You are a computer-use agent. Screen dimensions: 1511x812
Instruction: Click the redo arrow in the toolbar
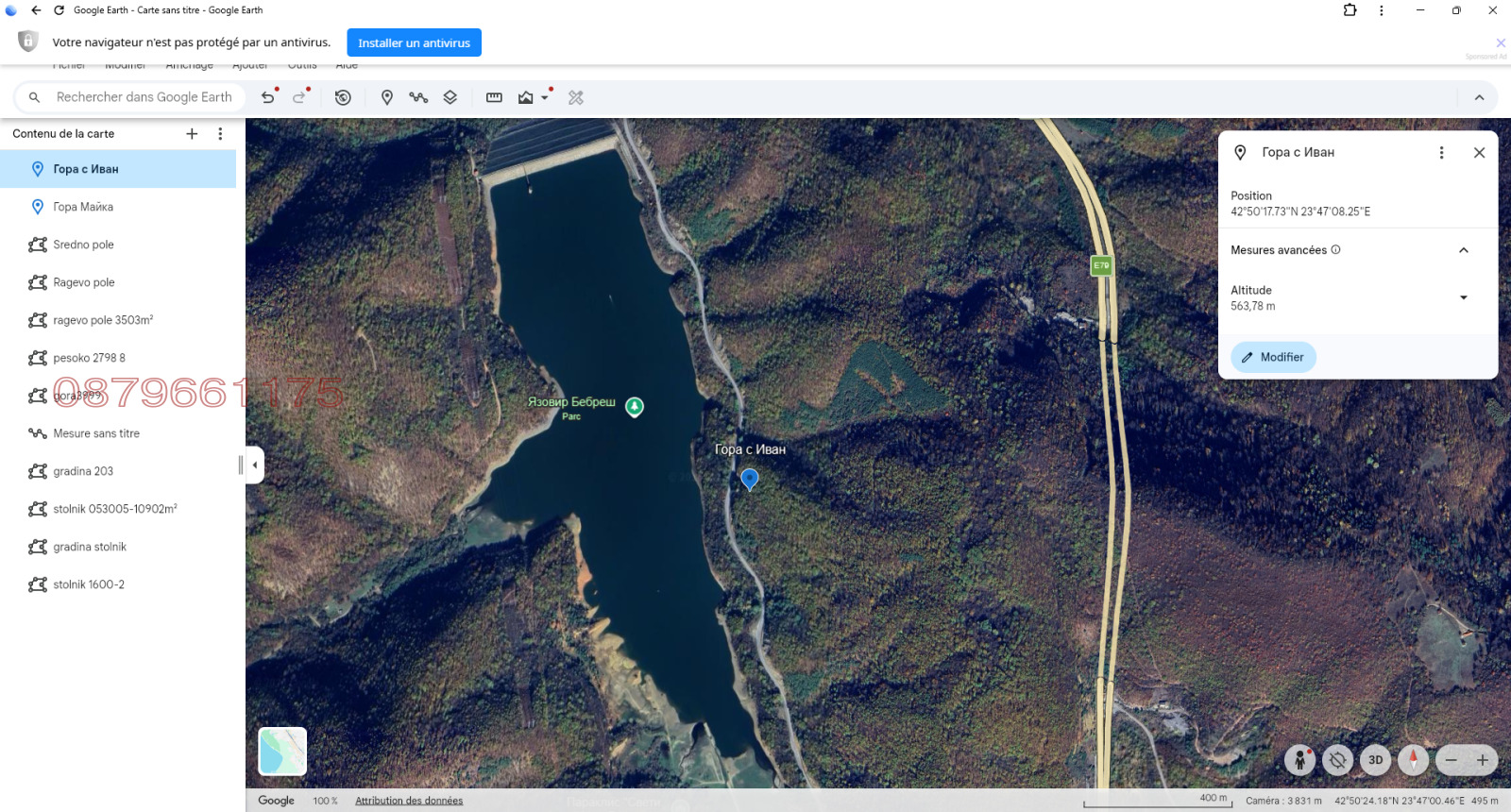tap(299, 97)
